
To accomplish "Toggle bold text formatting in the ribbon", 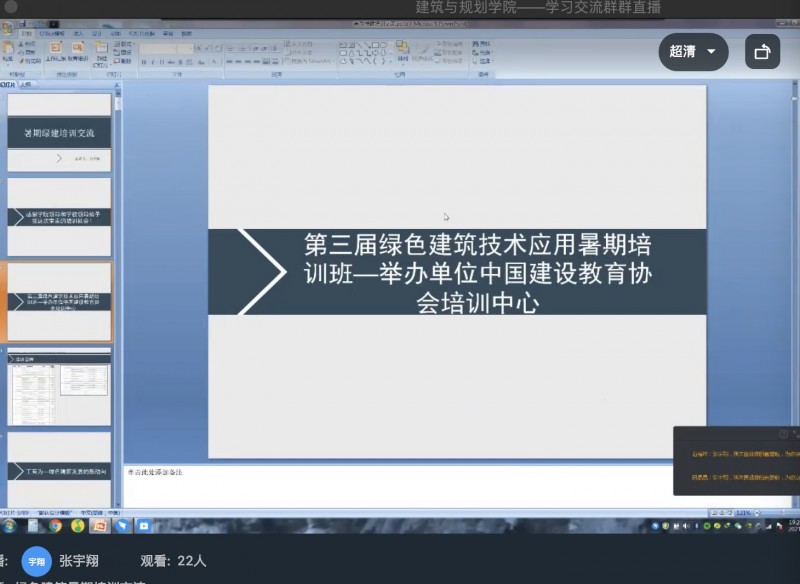I will (x=145, y=62).
